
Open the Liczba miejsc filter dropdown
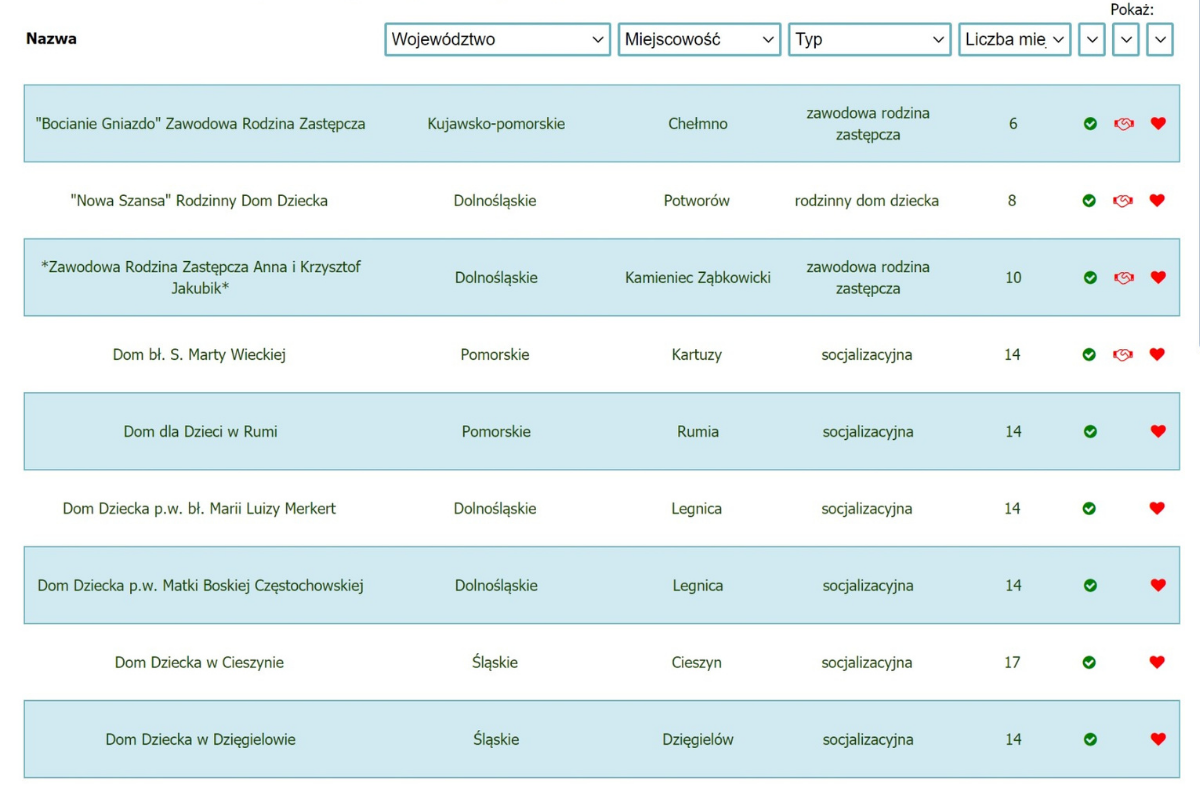pyautogui.click(x=1014, y=39)
